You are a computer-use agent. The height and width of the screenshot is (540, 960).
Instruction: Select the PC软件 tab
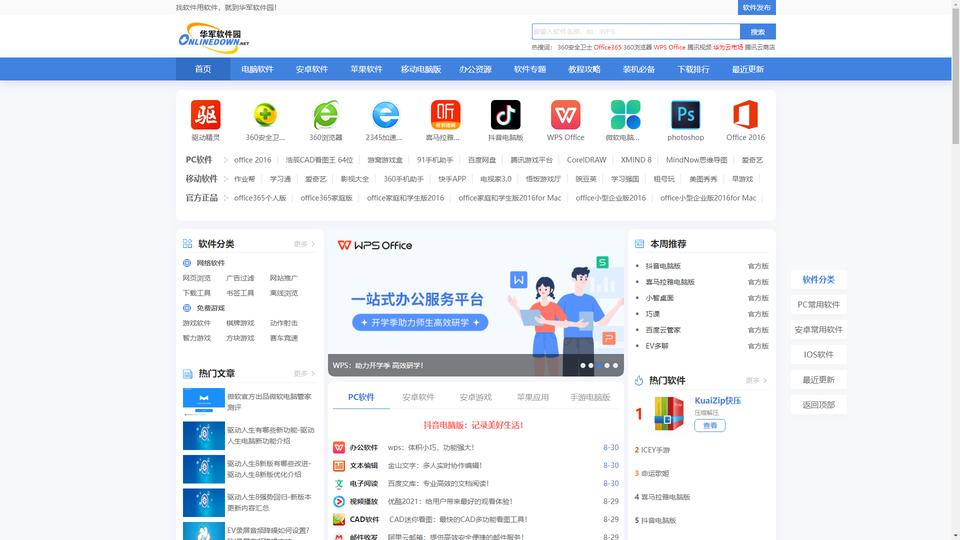(x=361, y=397)
